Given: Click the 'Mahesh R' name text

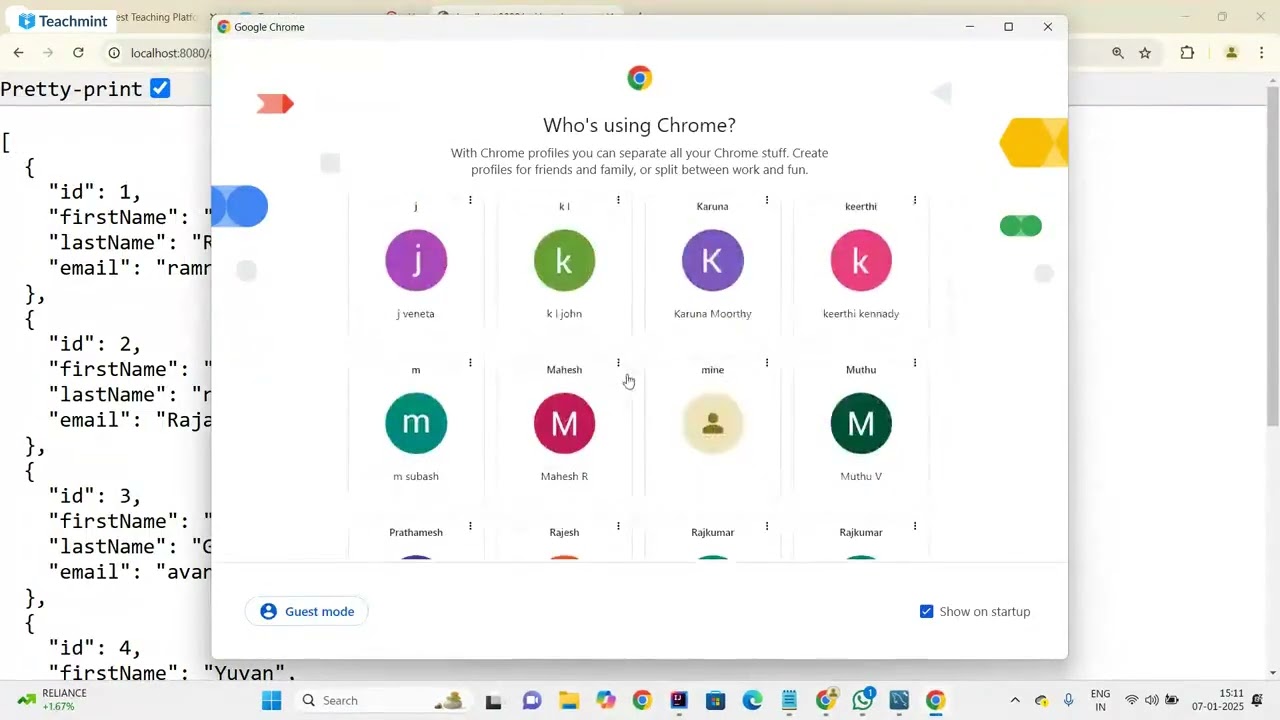Looking at the screenshot, I should [x=564, y=477].
